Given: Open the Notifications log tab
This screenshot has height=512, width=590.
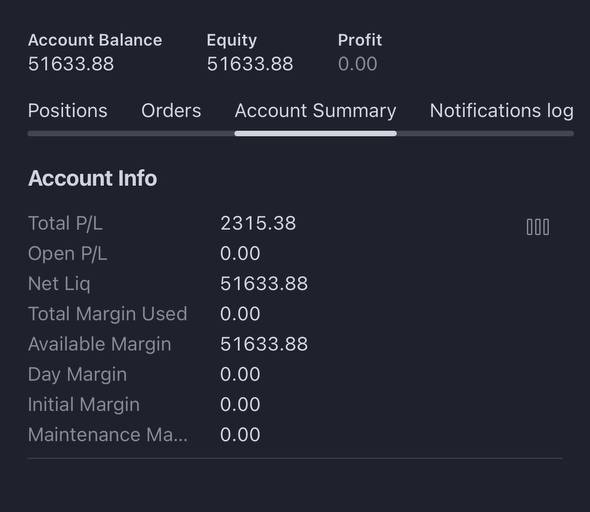Looking at the screenshot, I should (502, 111).
